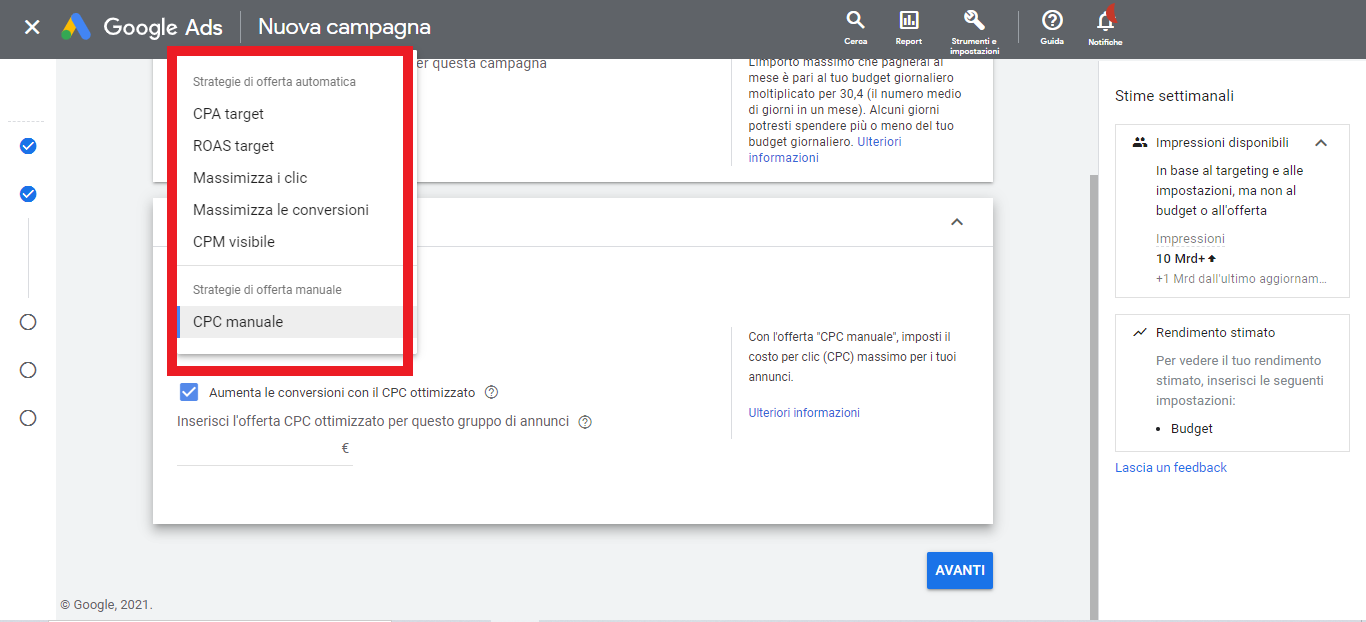The height and width of the screenshot is (622, 1366).
Task: Click the CPC ottimizzato euro input field
Action: (258, 449)
